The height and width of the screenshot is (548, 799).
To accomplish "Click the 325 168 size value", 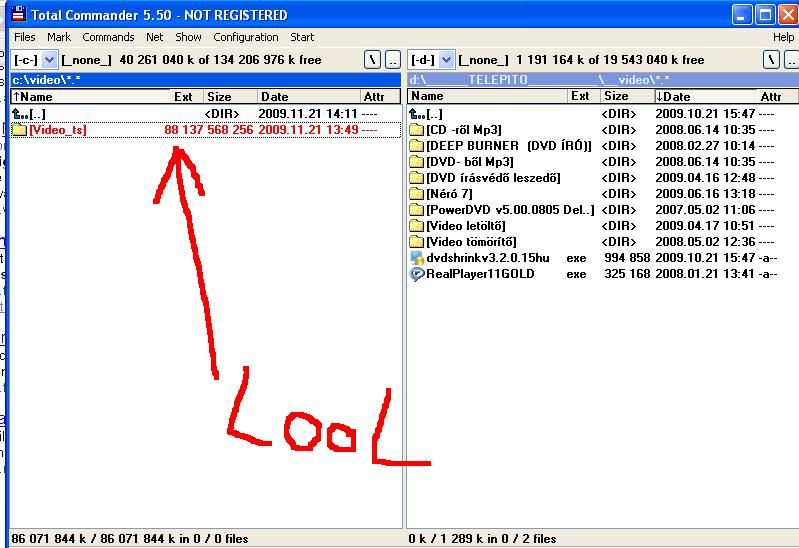I will coord(627,274).
